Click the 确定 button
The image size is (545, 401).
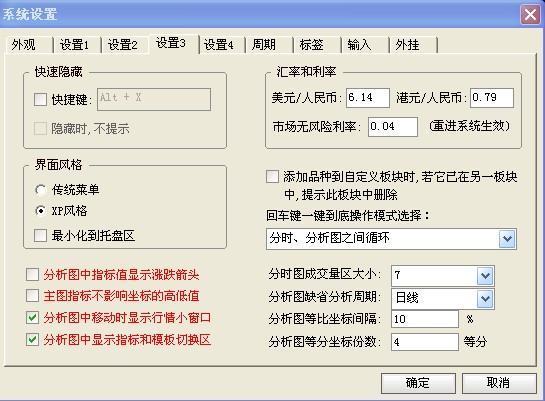[418, 383]
